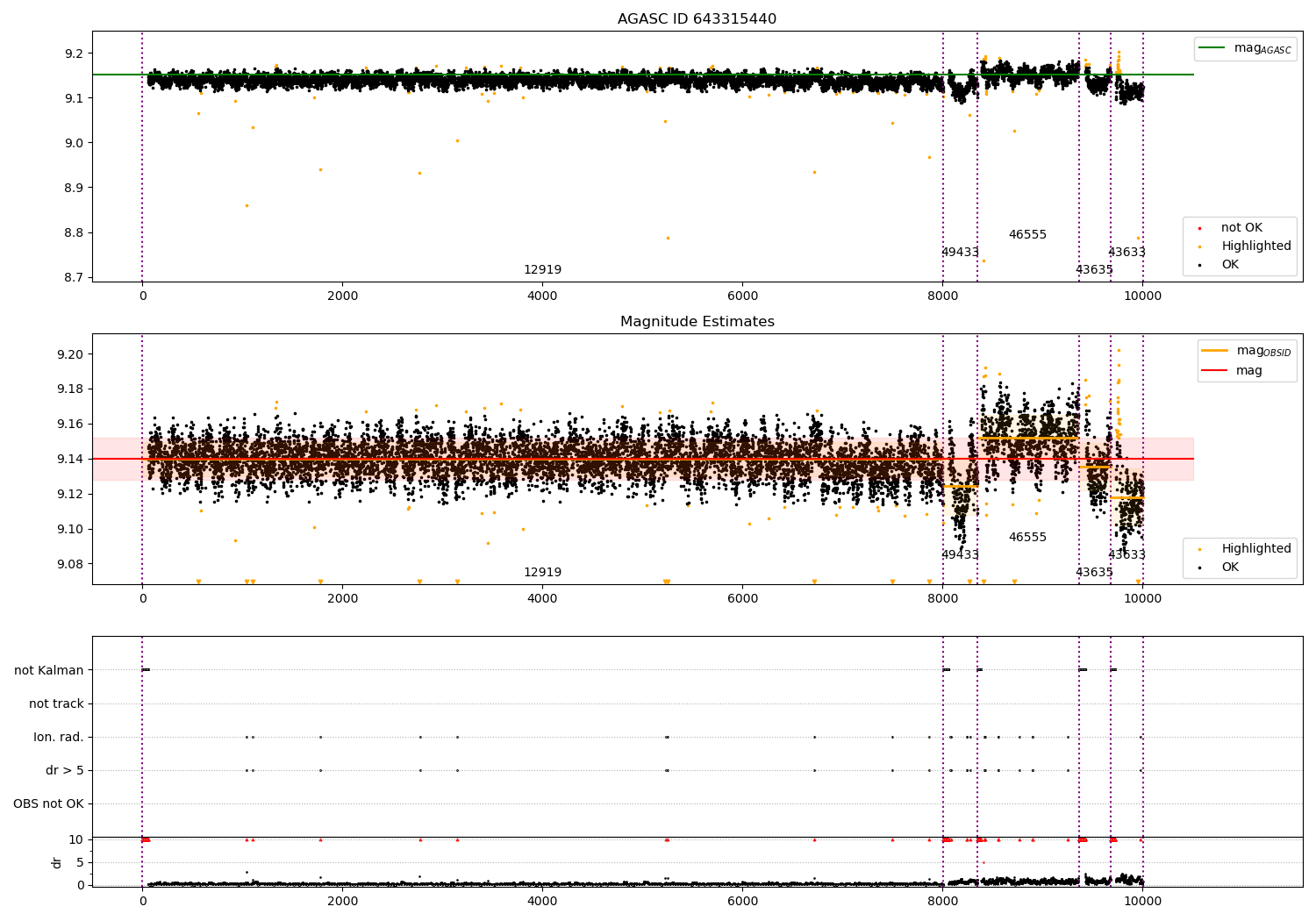Click OBSID label 43635 in the Magnitude Estimates plot
The image size is (1316, 921).
pos(1094,573)
